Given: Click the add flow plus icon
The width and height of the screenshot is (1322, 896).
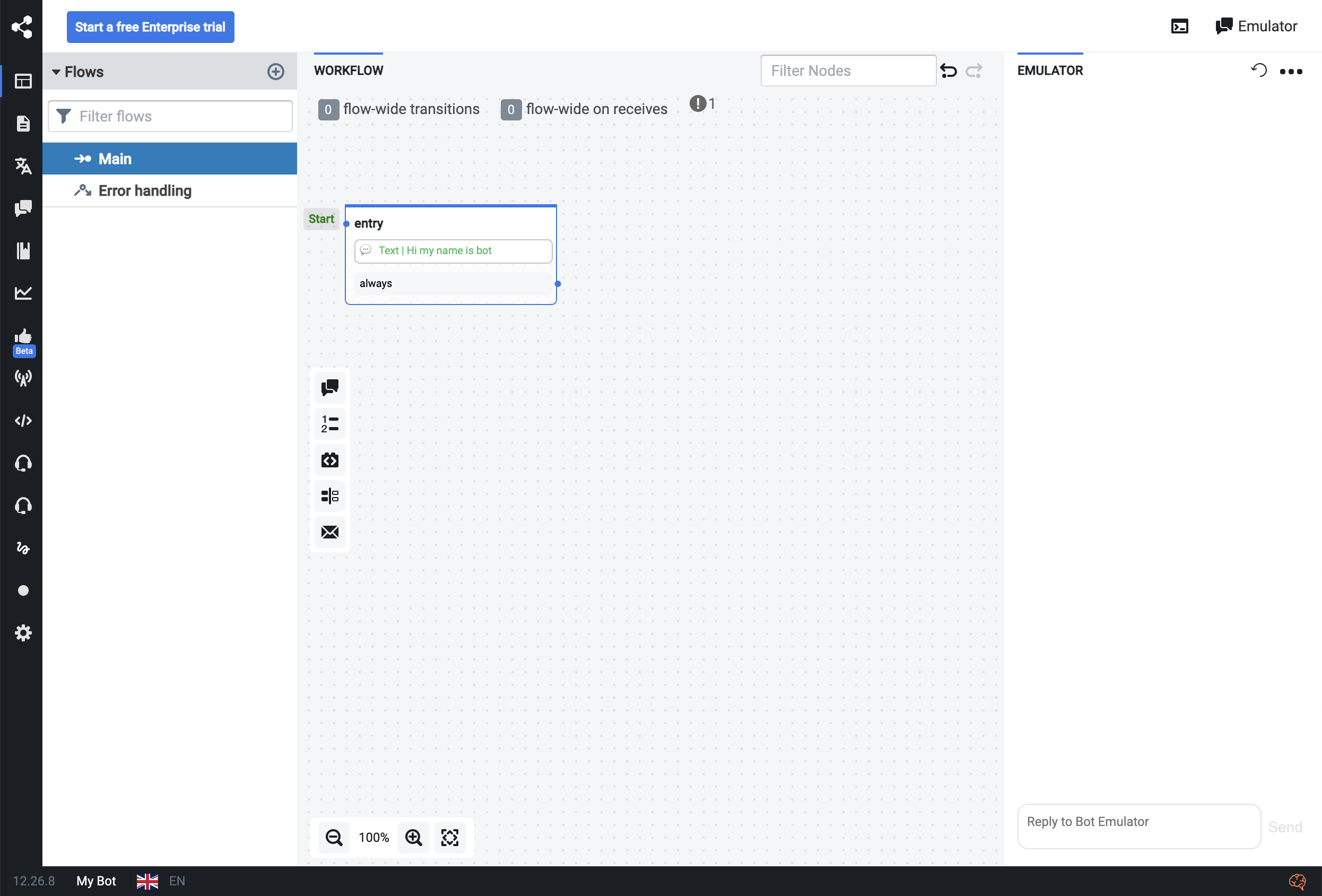Looking at the screenshot, I should [x=275, y=72].
